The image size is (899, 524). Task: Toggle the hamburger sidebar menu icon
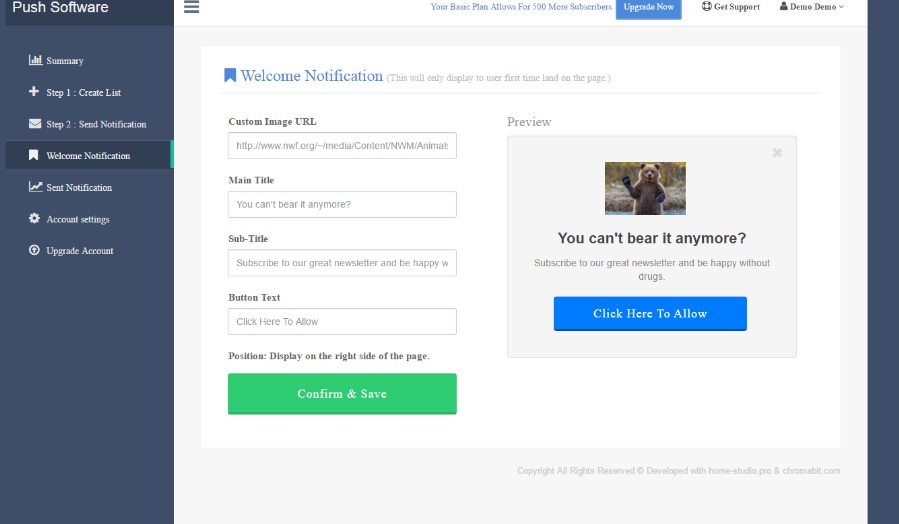(191, 7)
